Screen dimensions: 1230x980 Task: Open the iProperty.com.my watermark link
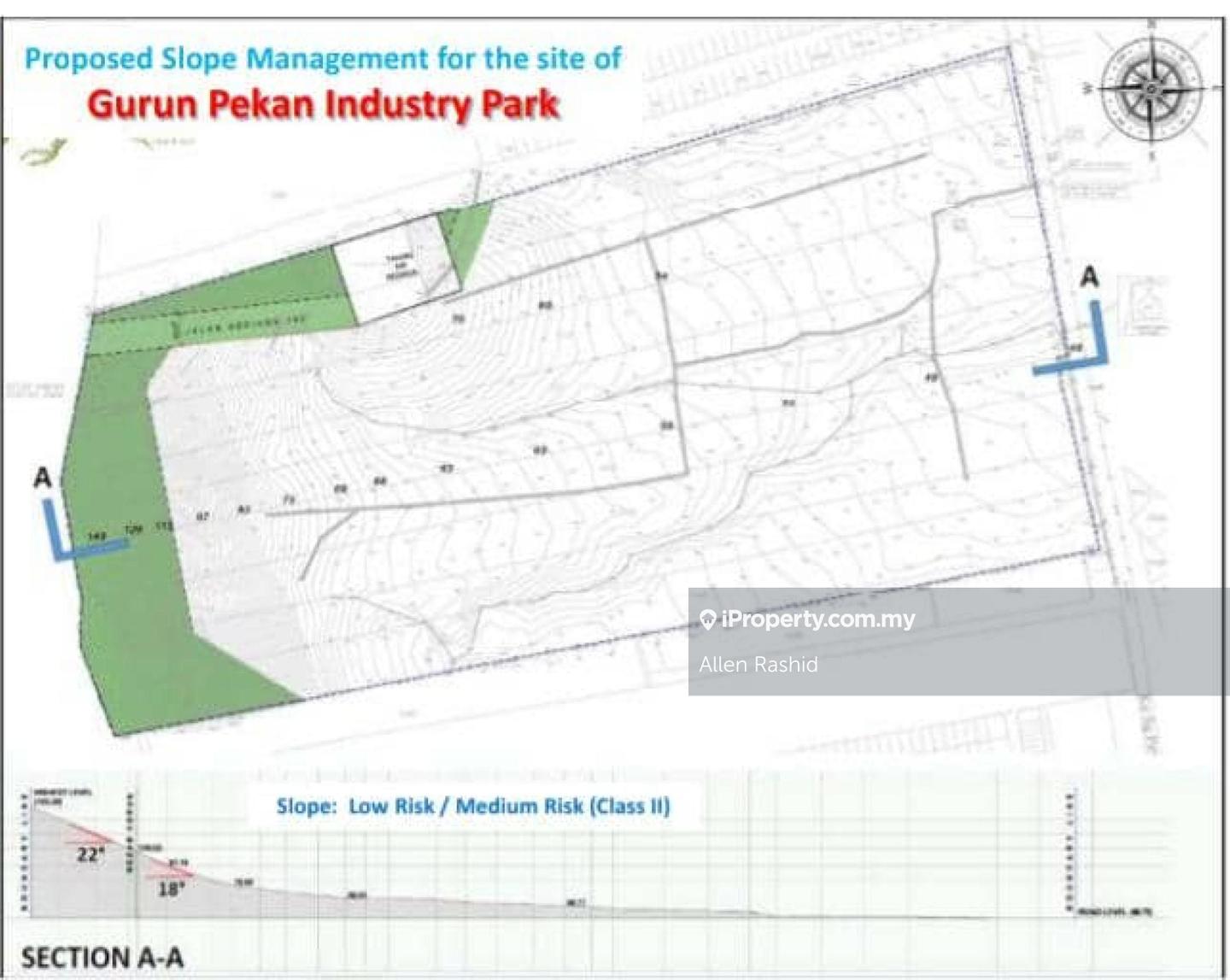(x=817, y=619)
